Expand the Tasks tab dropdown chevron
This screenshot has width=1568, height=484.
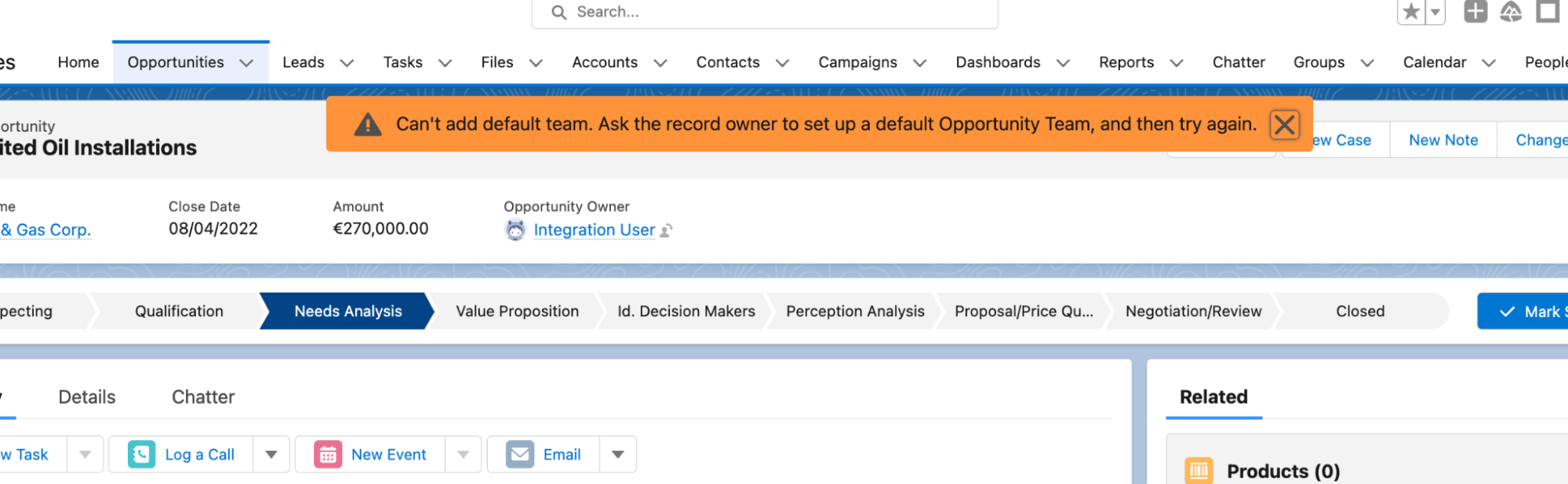click(445, 63)
